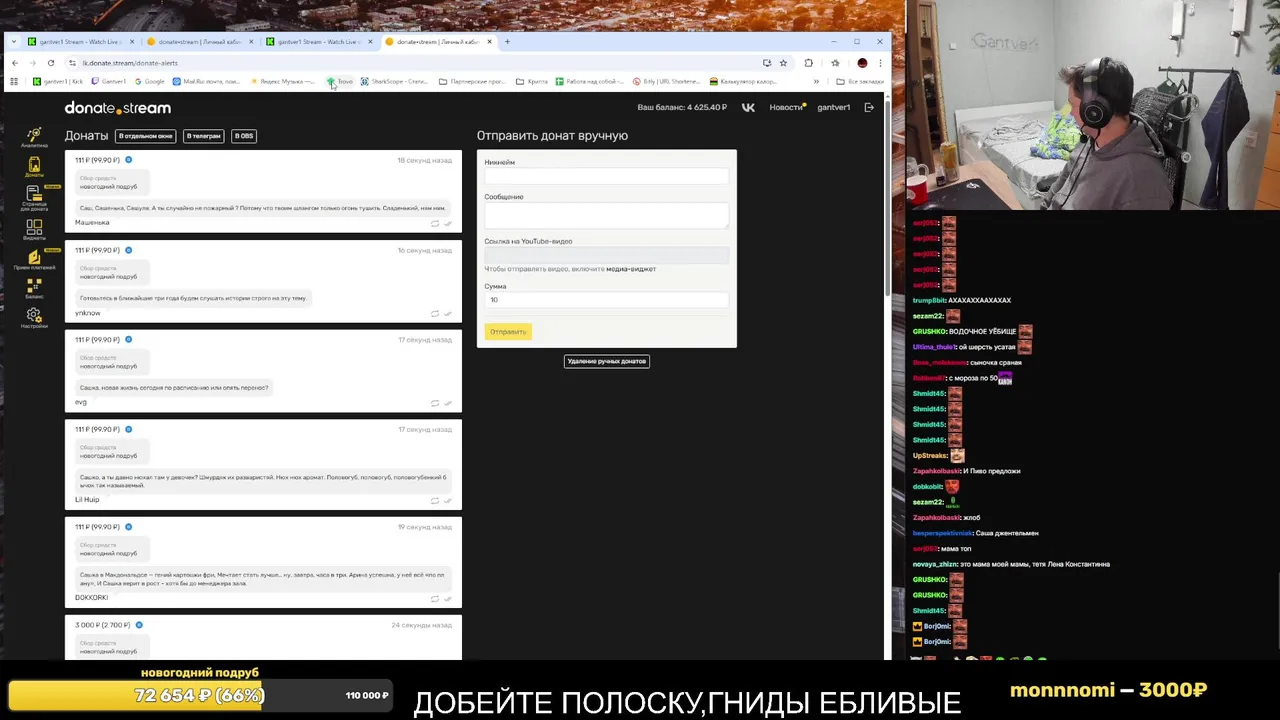Image resolution: width=1280 pixels, height=720 pixels.
Task: Open Страница для доната in sidebar
Action: (34, 198)
